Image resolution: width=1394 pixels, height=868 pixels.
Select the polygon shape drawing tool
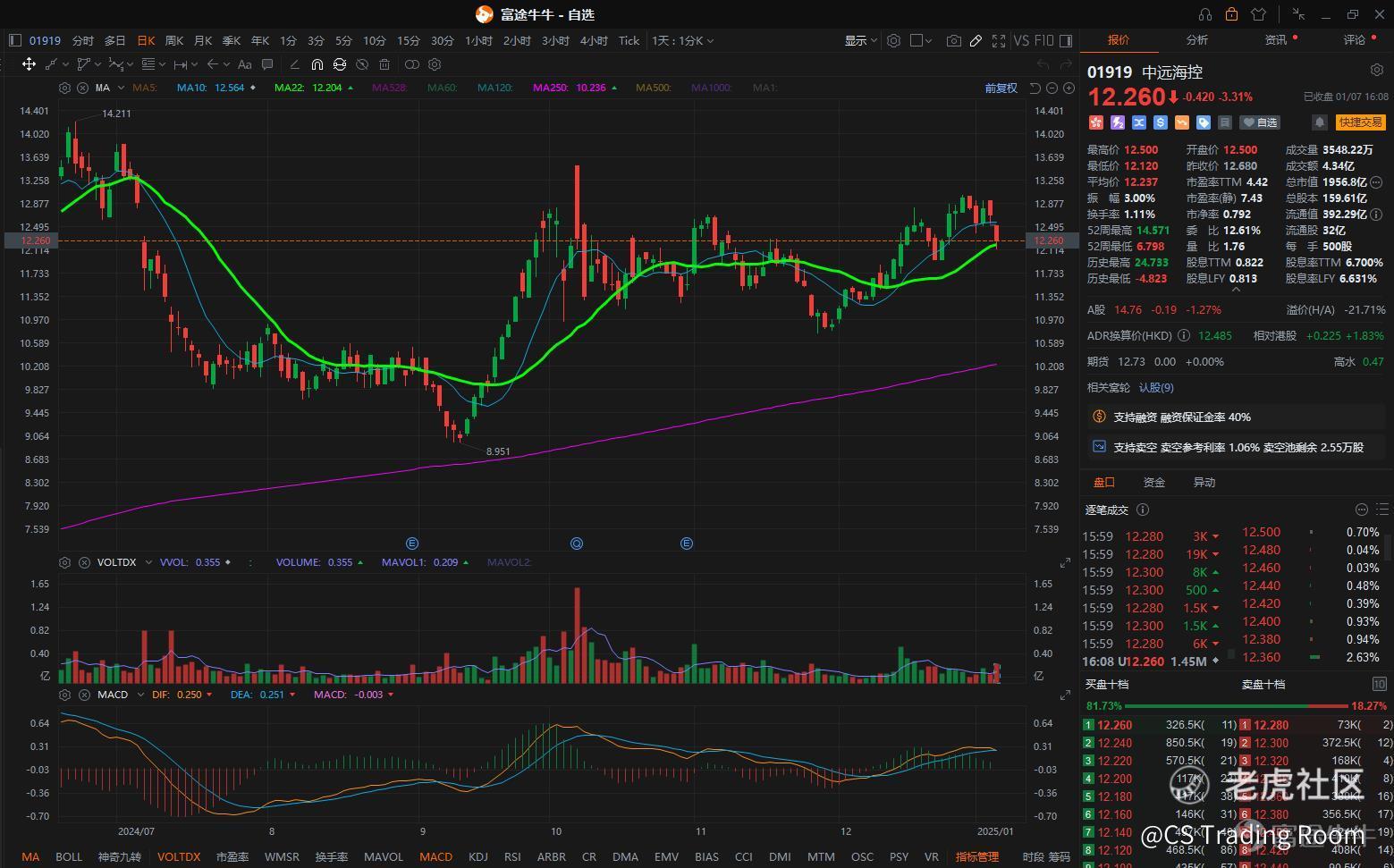(84, 64)
